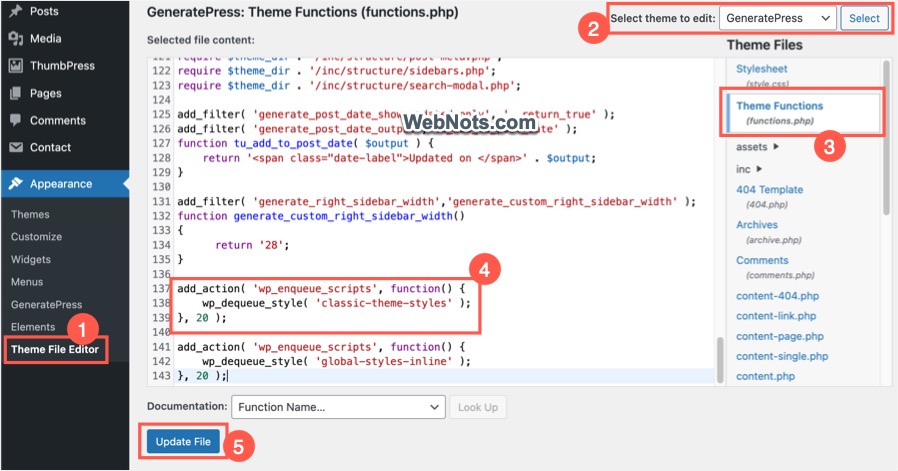898x471 pixels.
Task: Click the search-modal.php require line
Action: pyautogui.click(x=349, y=85)
